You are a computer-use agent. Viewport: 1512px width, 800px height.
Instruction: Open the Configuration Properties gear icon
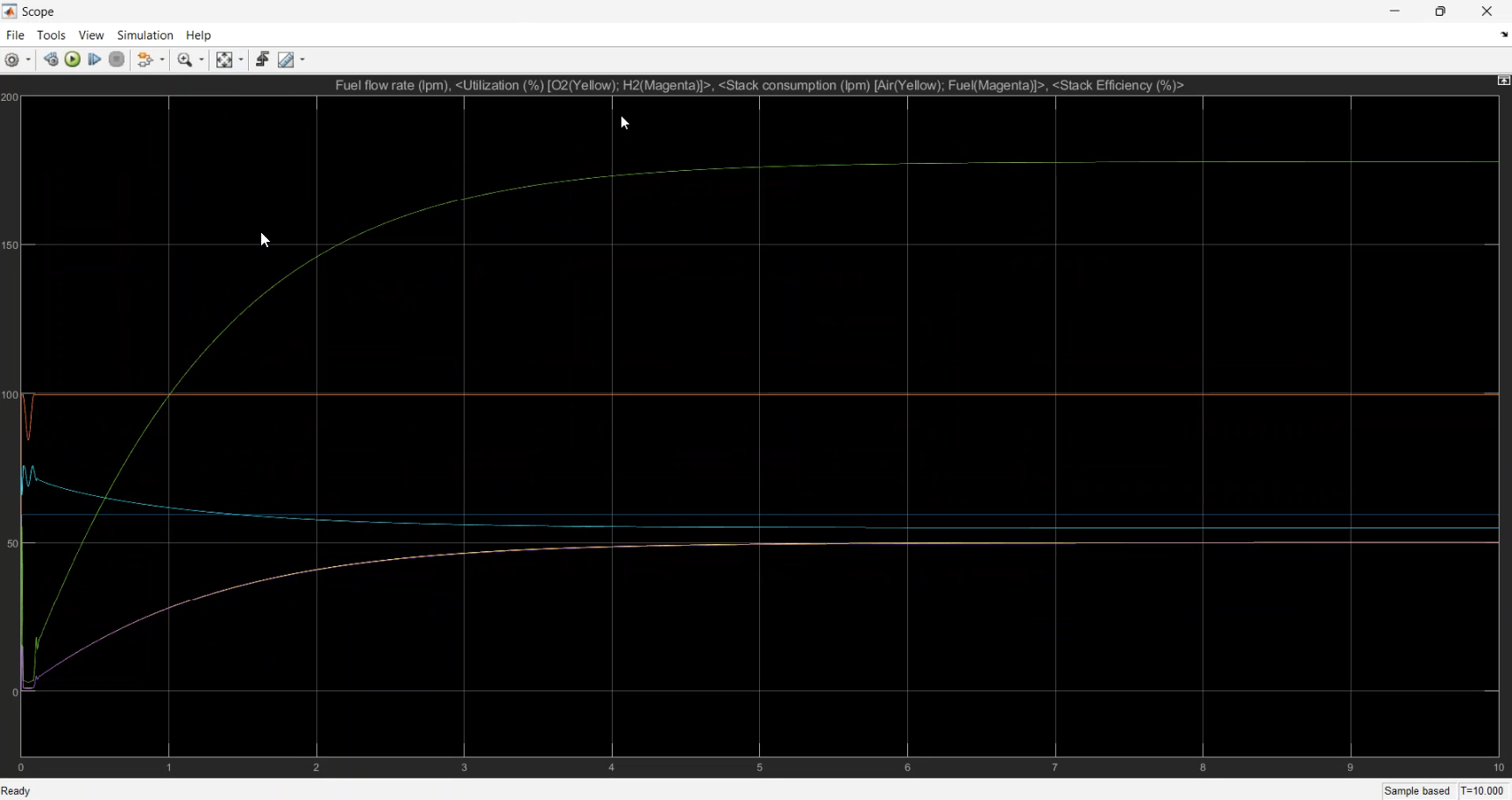12,60
